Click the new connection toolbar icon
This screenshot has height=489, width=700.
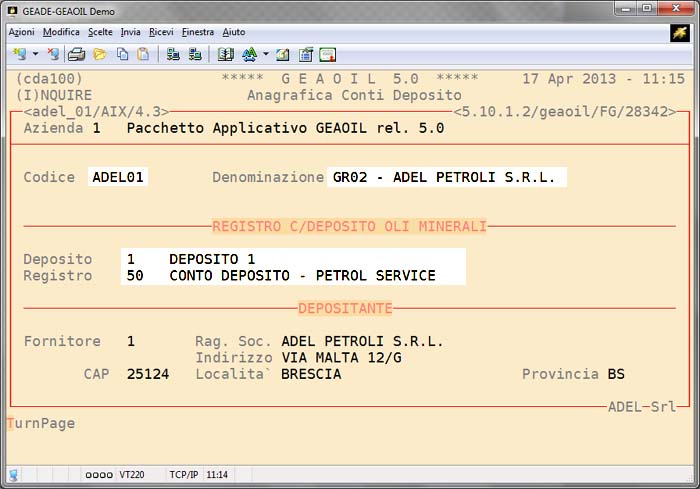pos(19,54)
